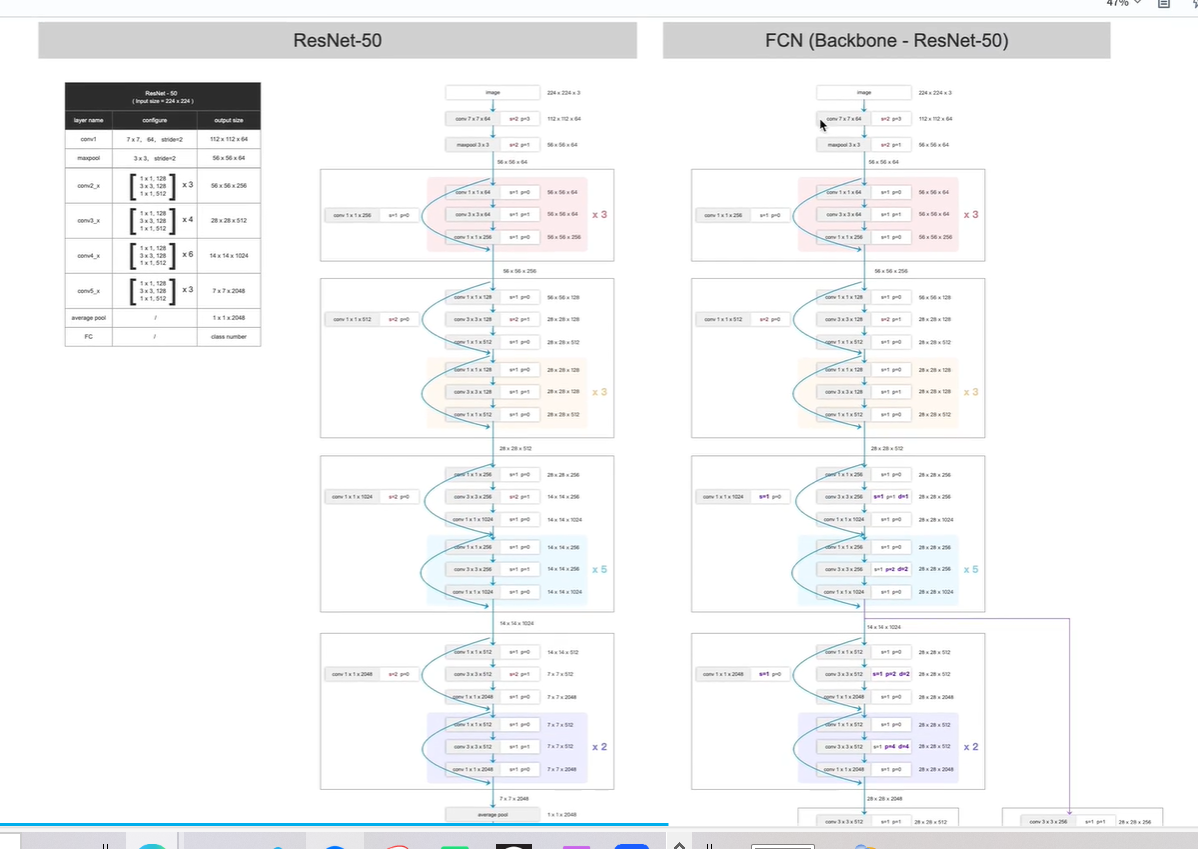Select the "conv3_x" table cell

click(89, 221)
